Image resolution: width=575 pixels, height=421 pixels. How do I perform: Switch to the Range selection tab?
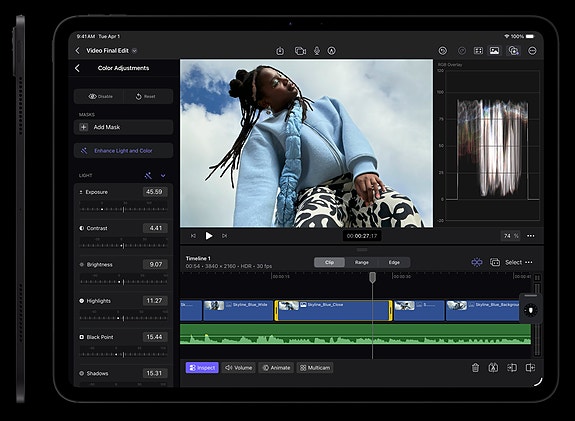point(362,262)
